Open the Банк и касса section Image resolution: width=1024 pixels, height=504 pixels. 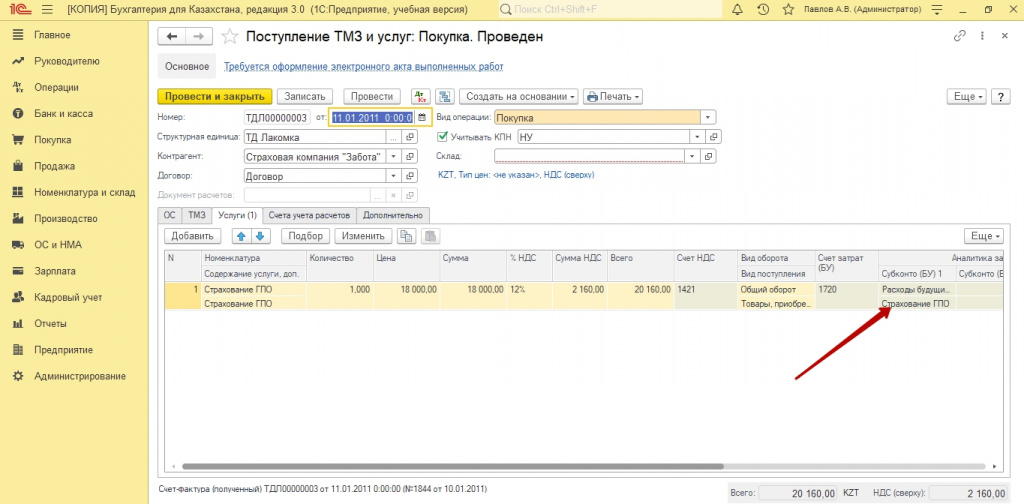point(63,114)
